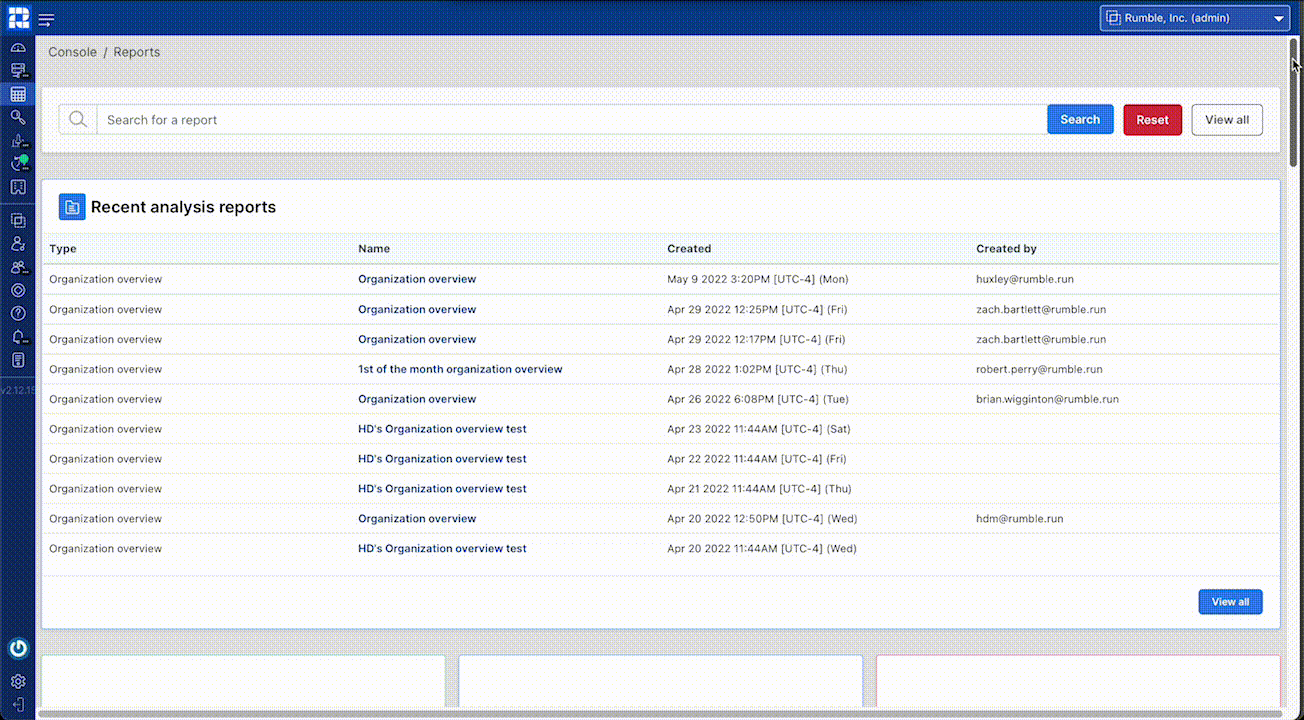This screenshot has height=720, width=1304.
Task: Open zach.bartlett@rumble.run in the Created by column
Action: click(1041, 309)
